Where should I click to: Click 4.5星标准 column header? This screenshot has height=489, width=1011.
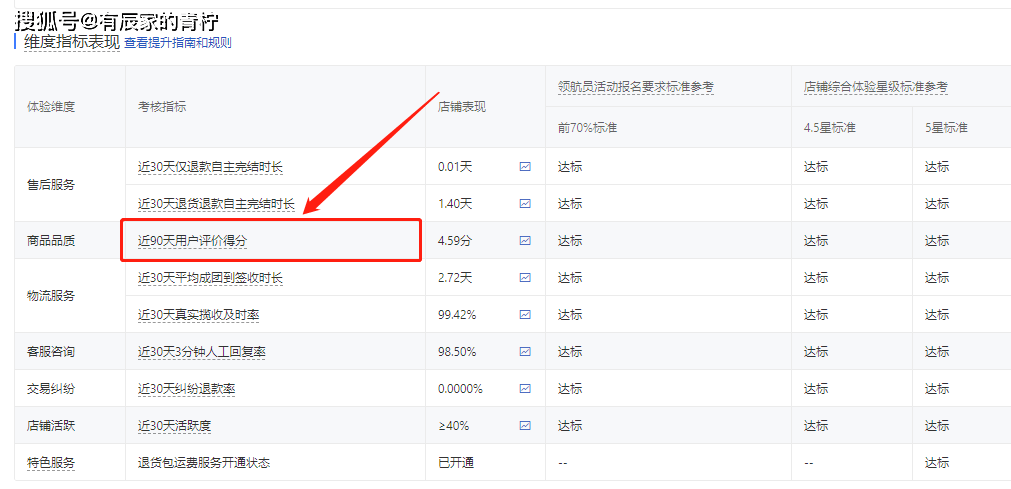tap(830, 127)
